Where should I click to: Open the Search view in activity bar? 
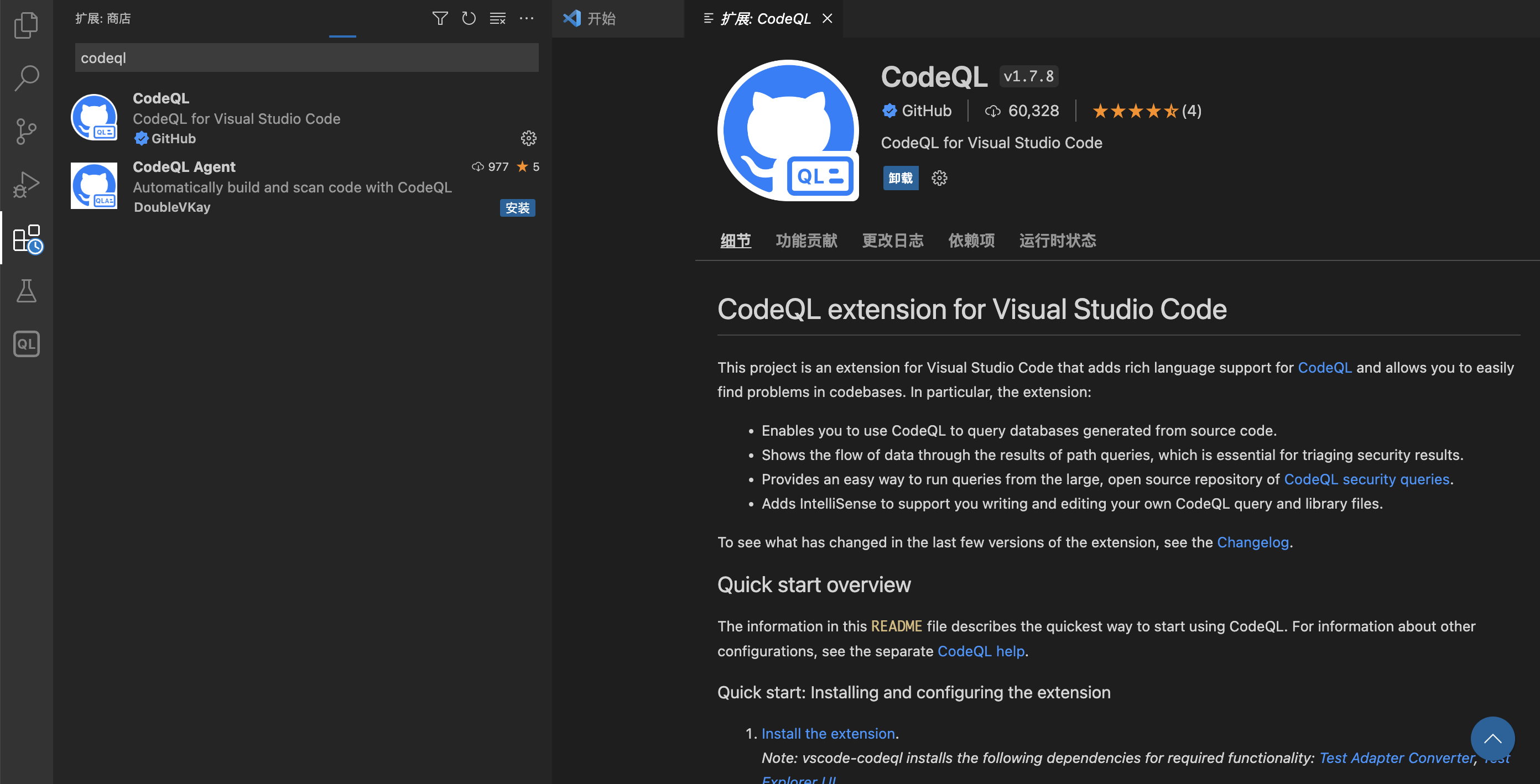(x=27, y=78)
